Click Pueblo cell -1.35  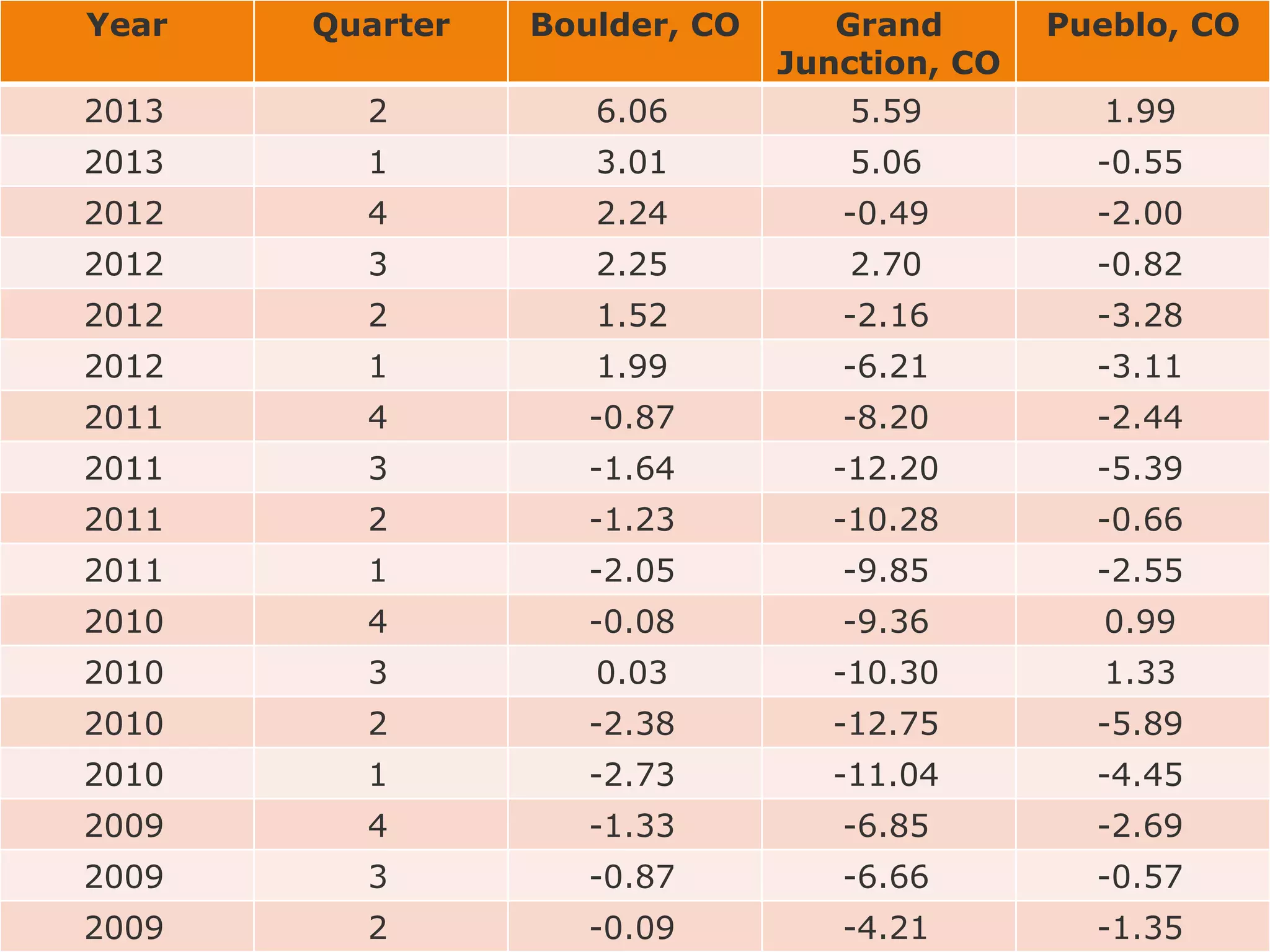click(1140, 928)
